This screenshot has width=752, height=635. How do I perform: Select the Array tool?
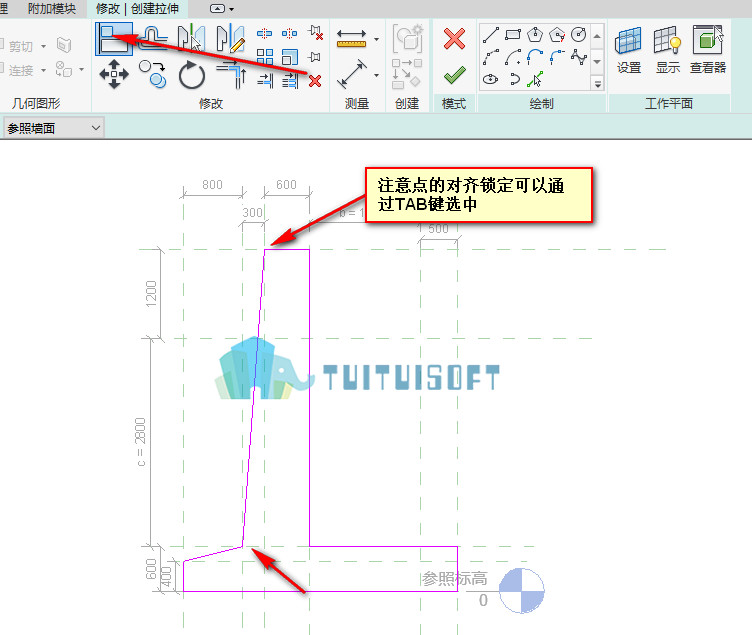click(264, 57)
